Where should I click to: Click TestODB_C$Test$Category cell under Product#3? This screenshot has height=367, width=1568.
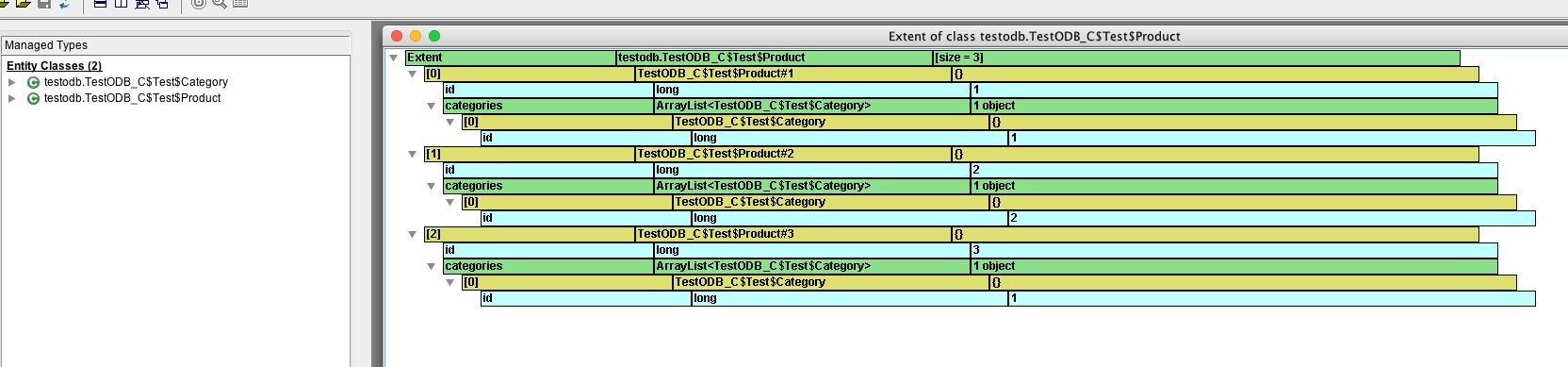(x=831, y=282)
